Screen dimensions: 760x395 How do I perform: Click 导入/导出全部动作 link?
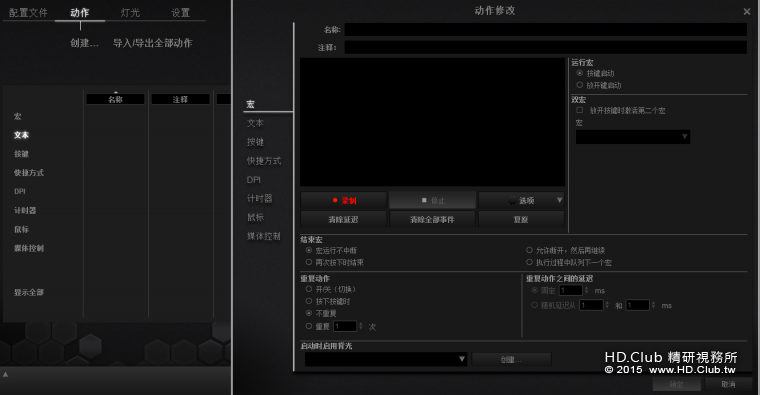tap(153, 43)
